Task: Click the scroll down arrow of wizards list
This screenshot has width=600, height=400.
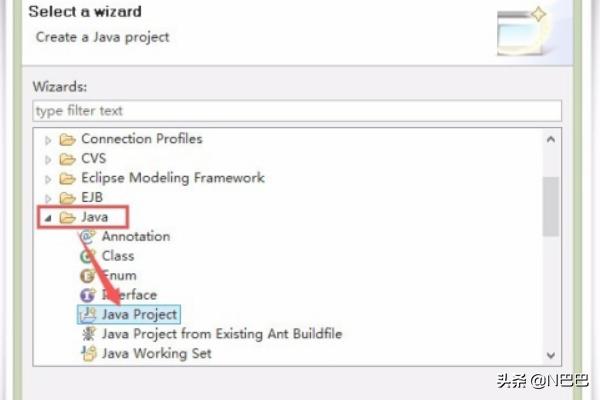Action: coord(551,356)
